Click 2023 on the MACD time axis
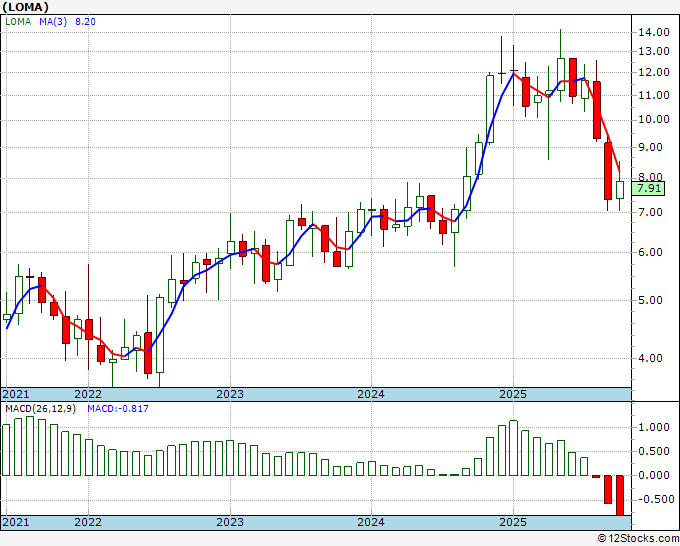The width and height of the screenshot is (680, 546). pyautogui.click(x=230, y=522)
